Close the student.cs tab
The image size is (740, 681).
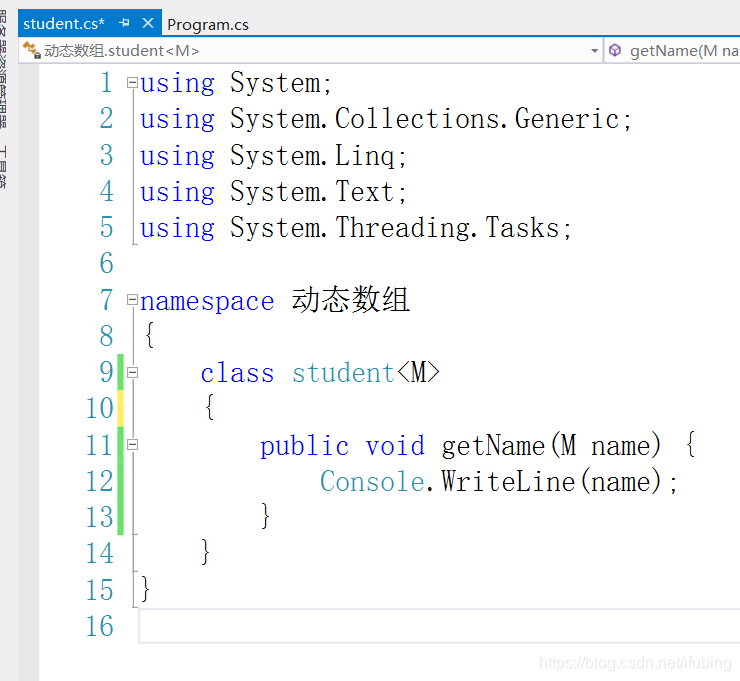148,23
